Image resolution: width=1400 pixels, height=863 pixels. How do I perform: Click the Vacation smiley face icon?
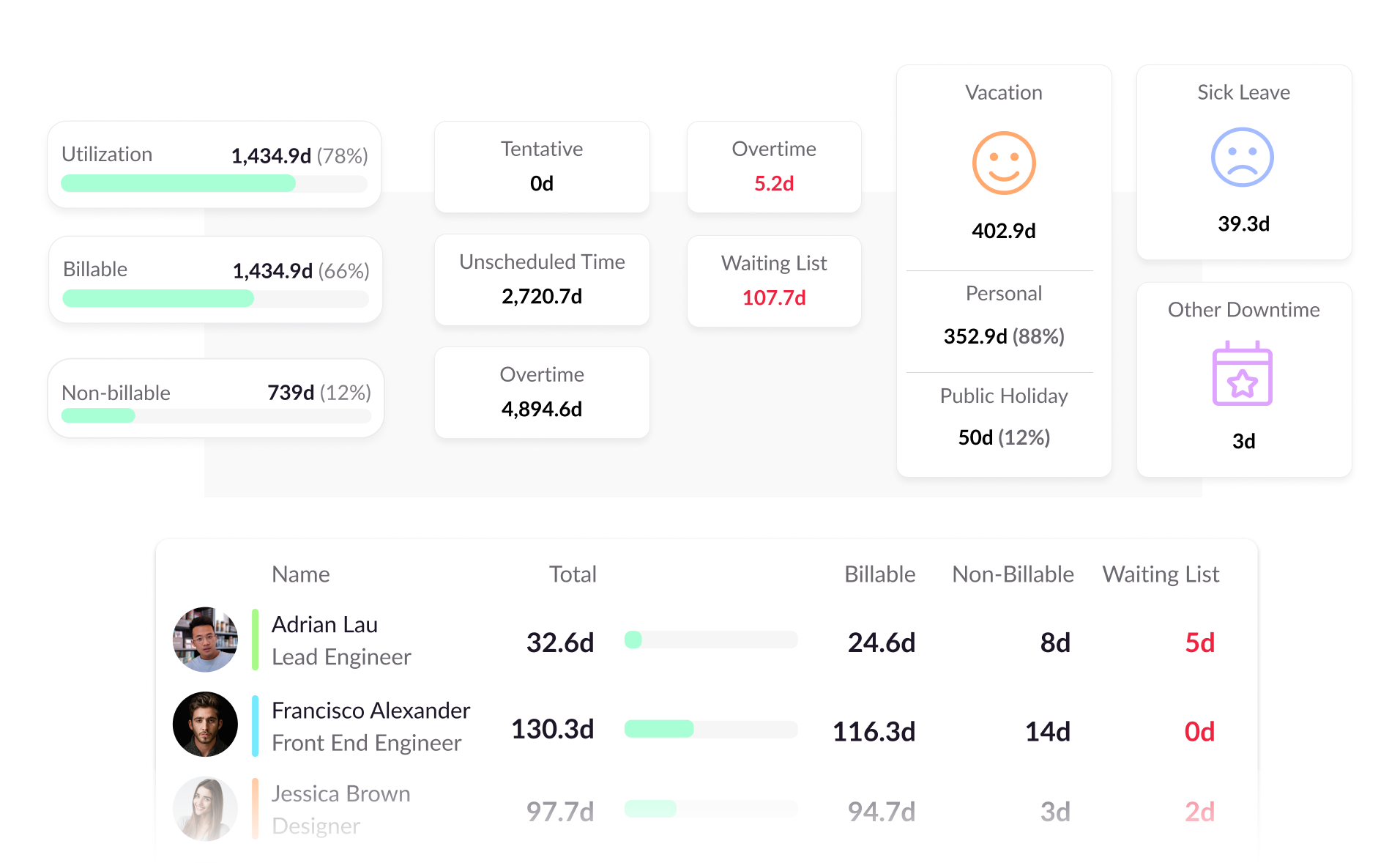pyautogui.click(x=1003, y=163)
